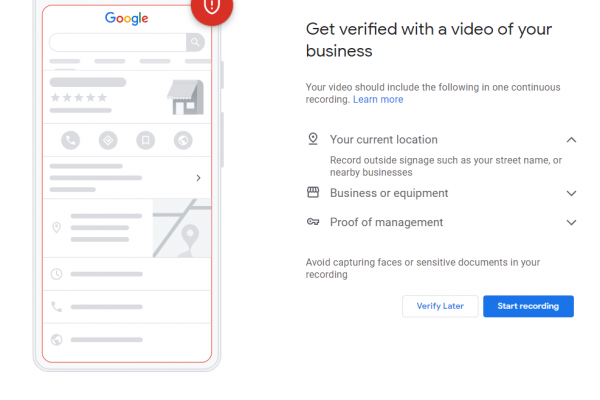Click the key icon beside Proof of management
The width and height of the screenshot is (600, 400).
(x=313, y=222)
